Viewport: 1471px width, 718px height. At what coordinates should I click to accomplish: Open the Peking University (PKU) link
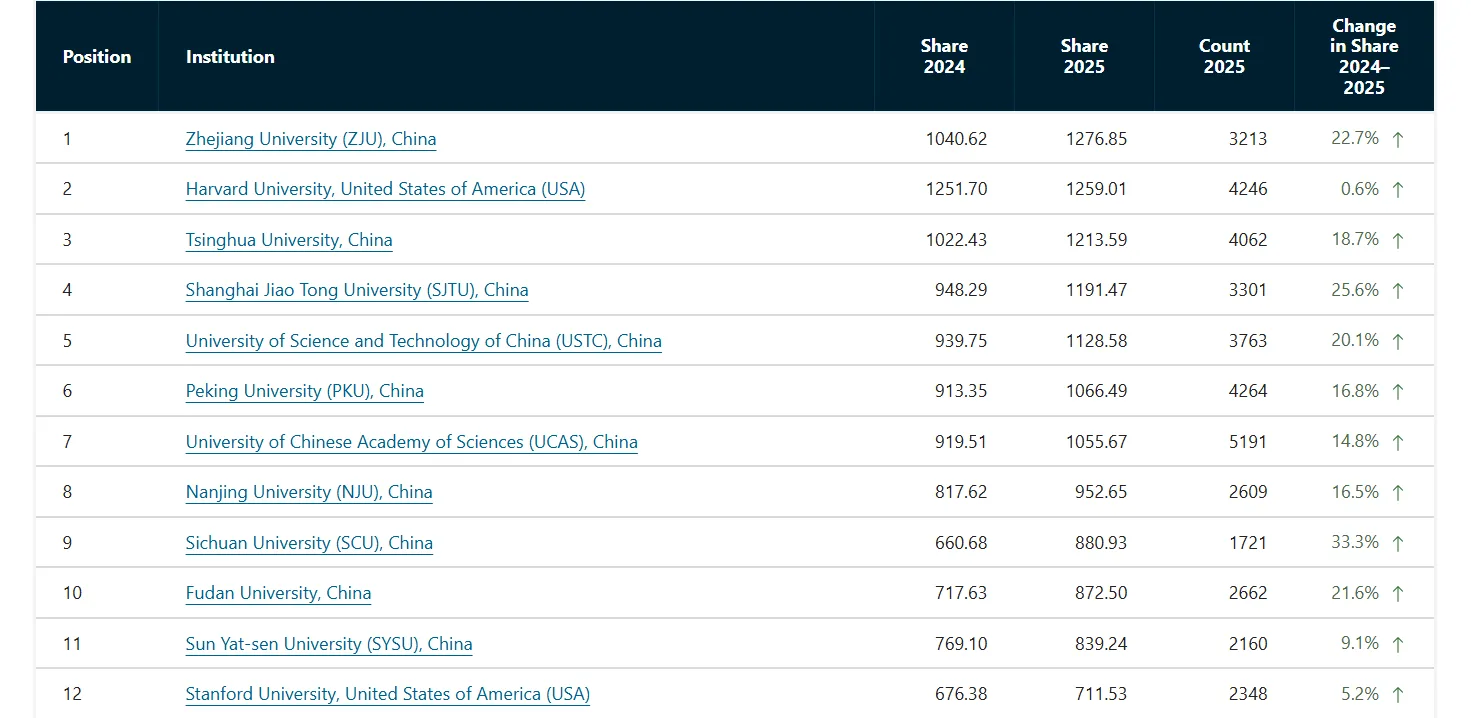pos(305,391)
